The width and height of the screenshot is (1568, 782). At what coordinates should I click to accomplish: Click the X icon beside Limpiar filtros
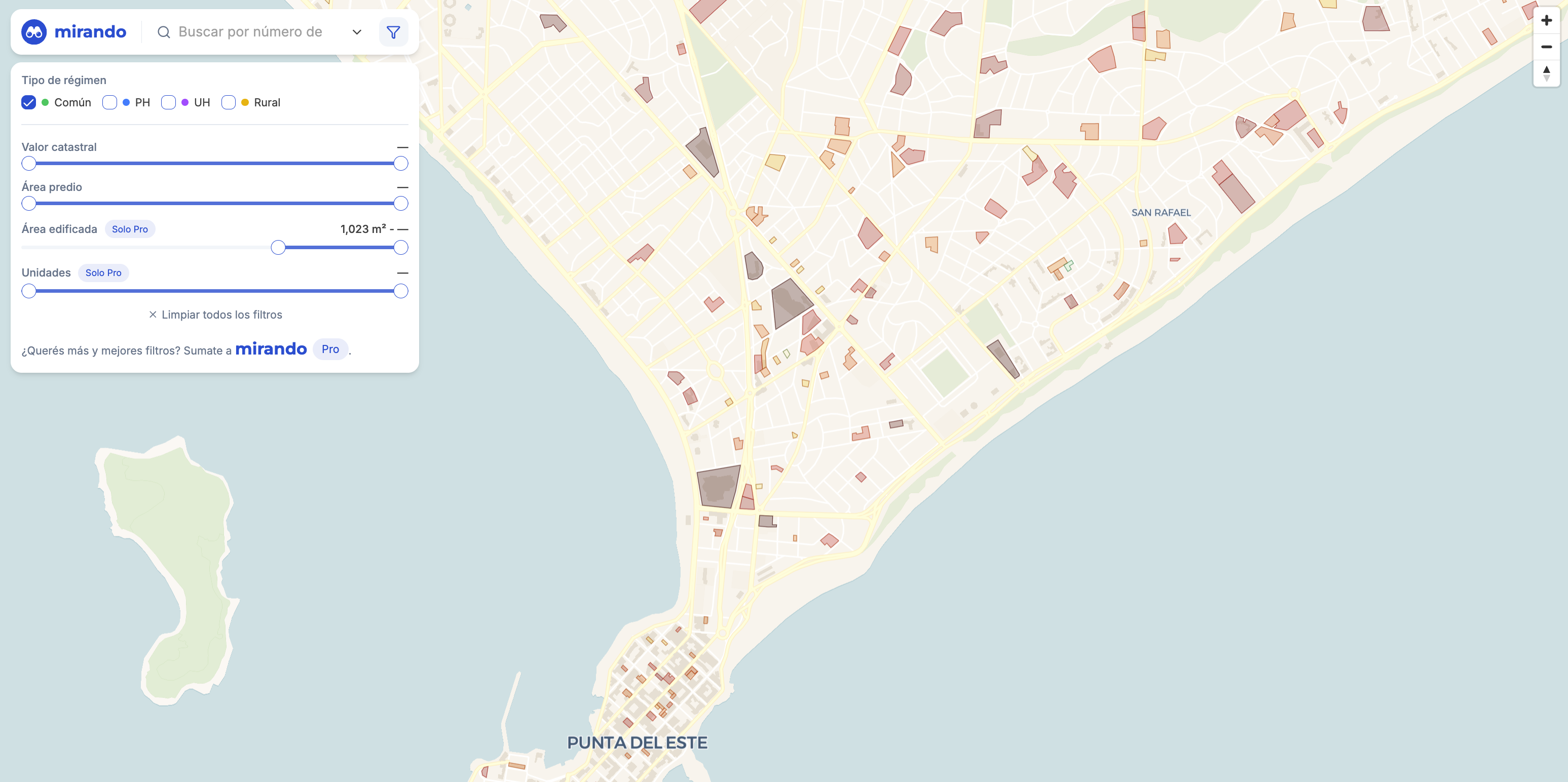pos(153,315)
